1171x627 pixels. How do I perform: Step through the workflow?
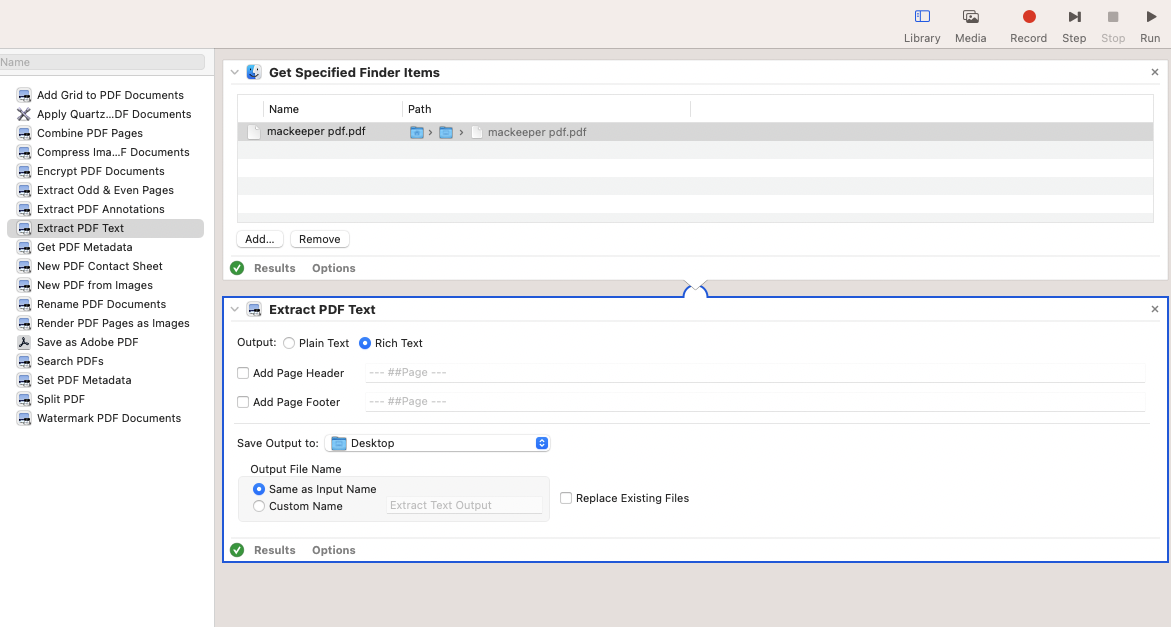click(x=1075, y=16)
